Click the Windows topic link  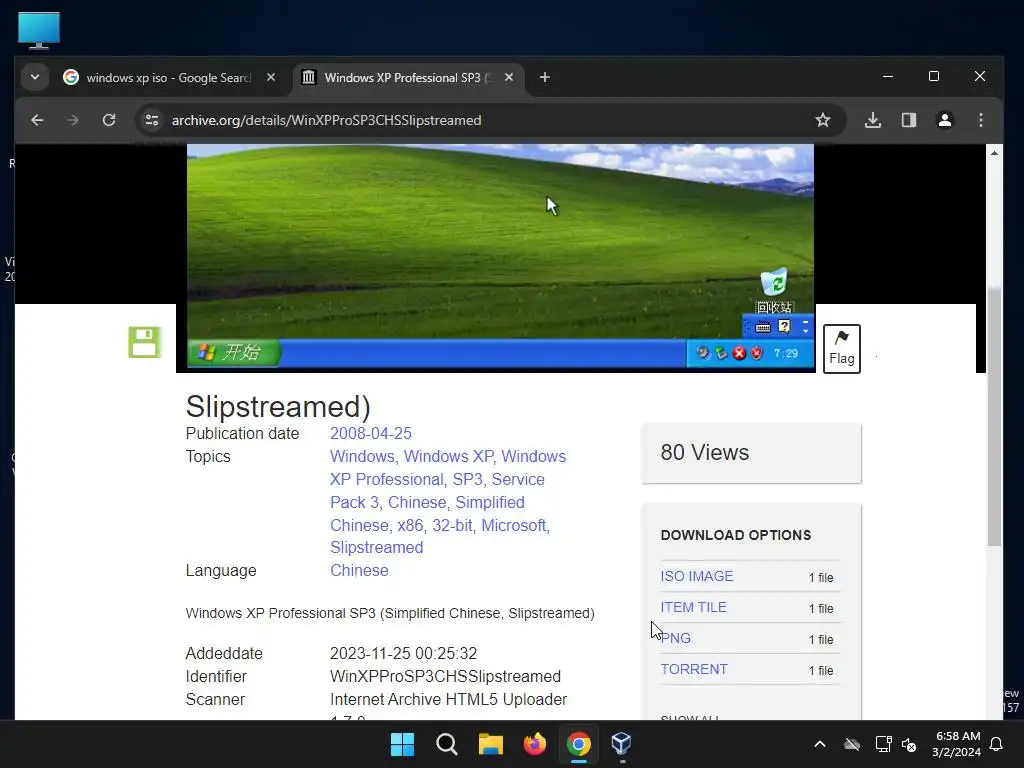(x=362, y=456)
